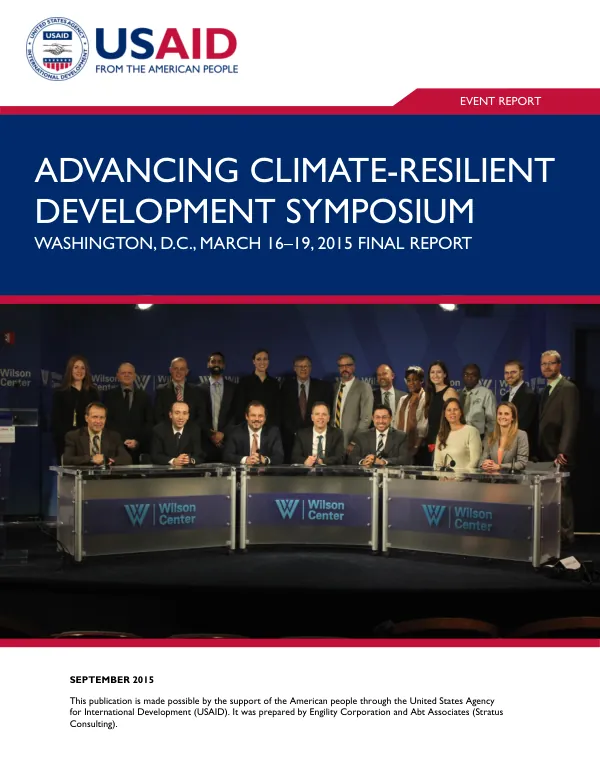This screenshot has width=600, height=777.
Task: Click the large USAID wordmark
Action: point(166,43)
